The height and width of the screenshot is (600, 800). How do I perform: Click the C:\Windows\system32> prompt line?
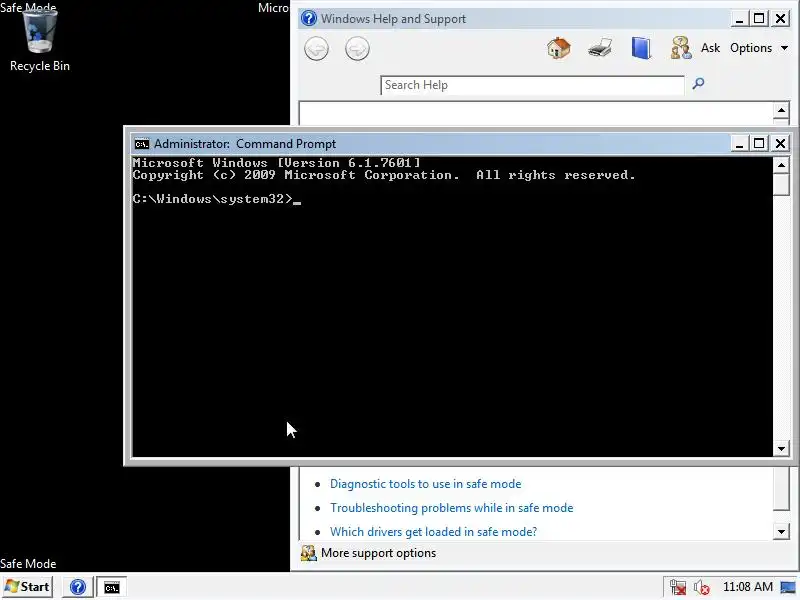[217, 199]
